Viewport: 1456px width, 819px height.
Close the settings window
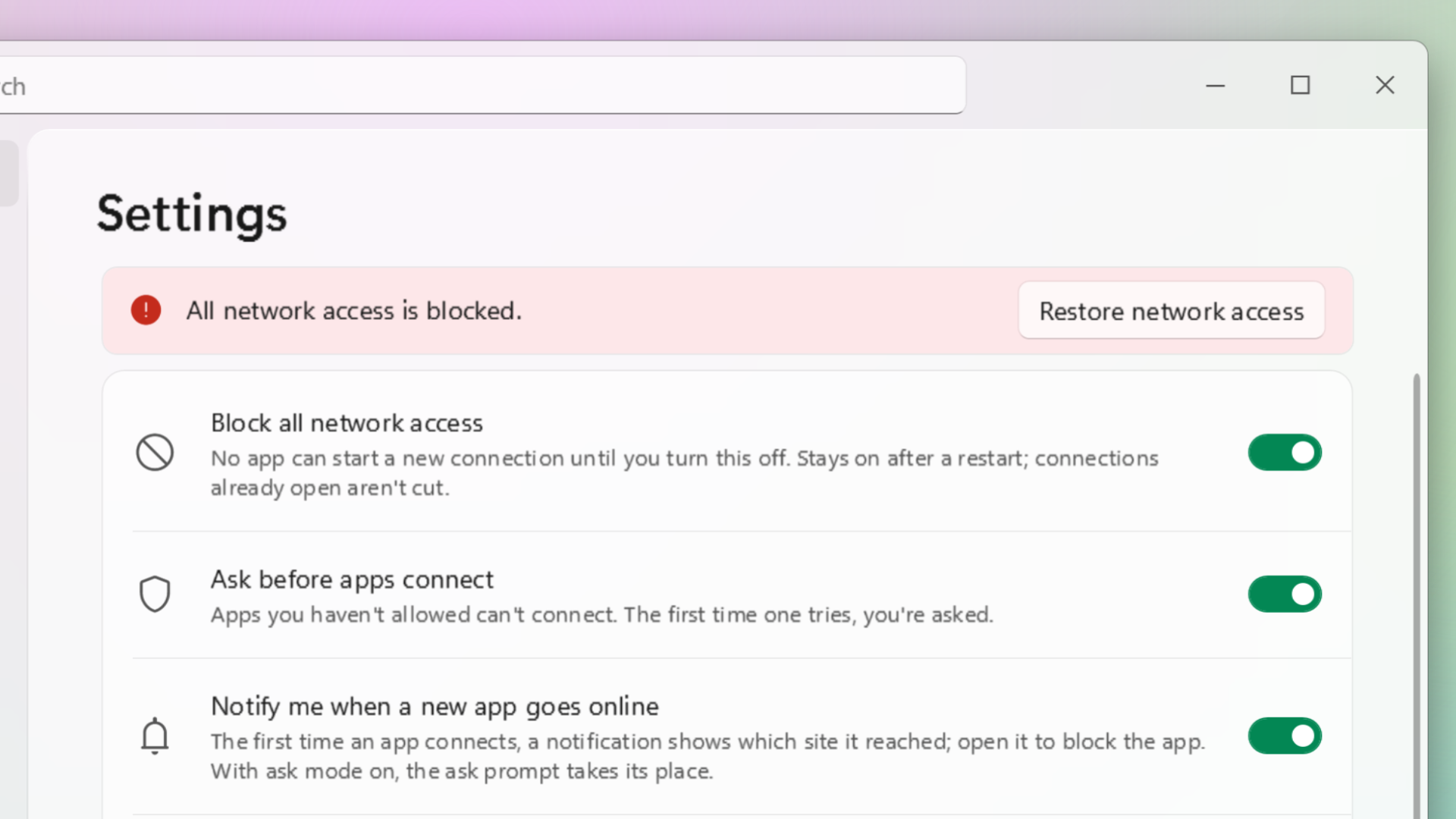point(1385,86)
